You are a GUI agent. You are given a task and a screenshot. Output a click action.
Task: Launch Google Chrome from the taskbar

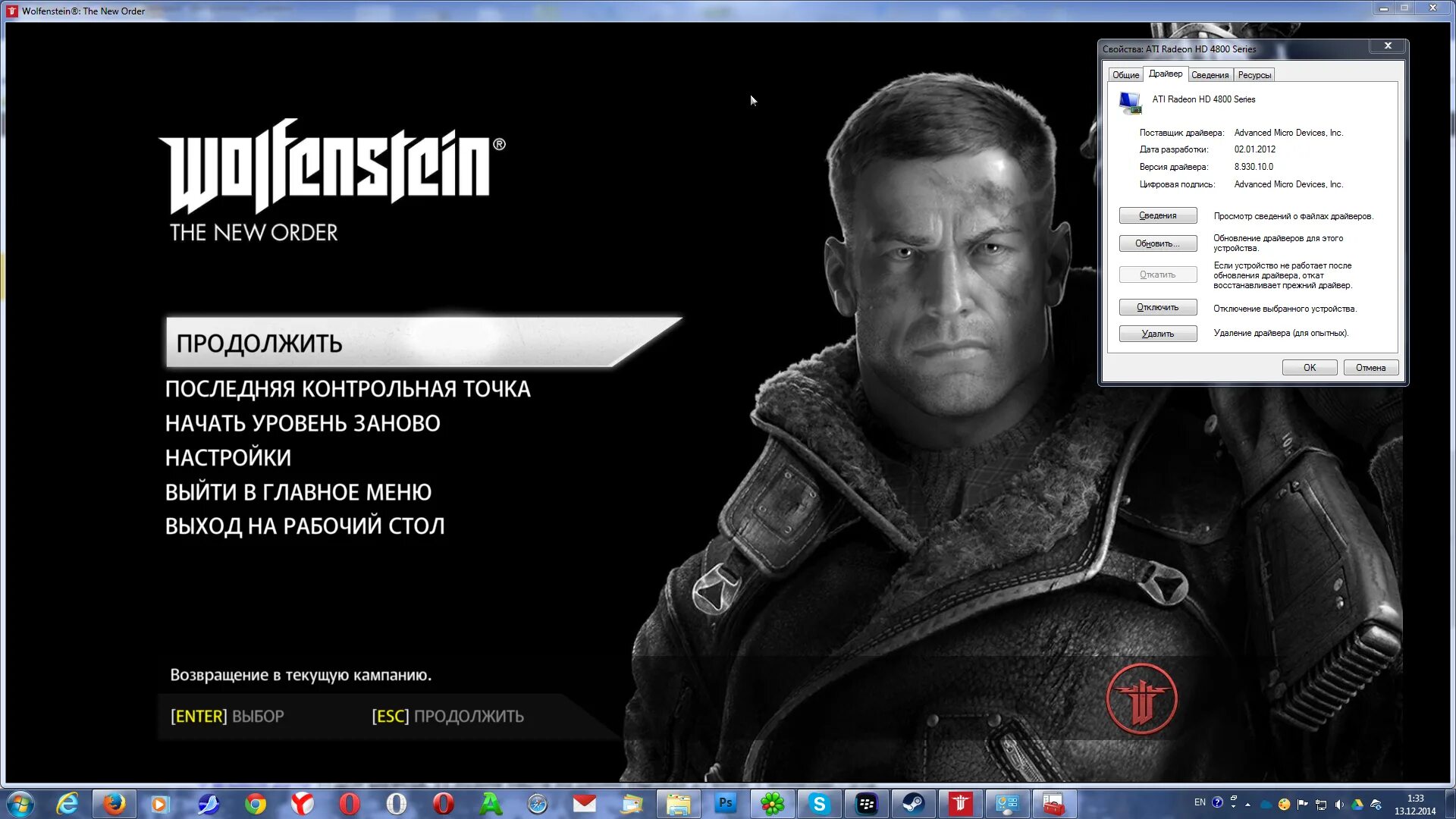(256, 804)
